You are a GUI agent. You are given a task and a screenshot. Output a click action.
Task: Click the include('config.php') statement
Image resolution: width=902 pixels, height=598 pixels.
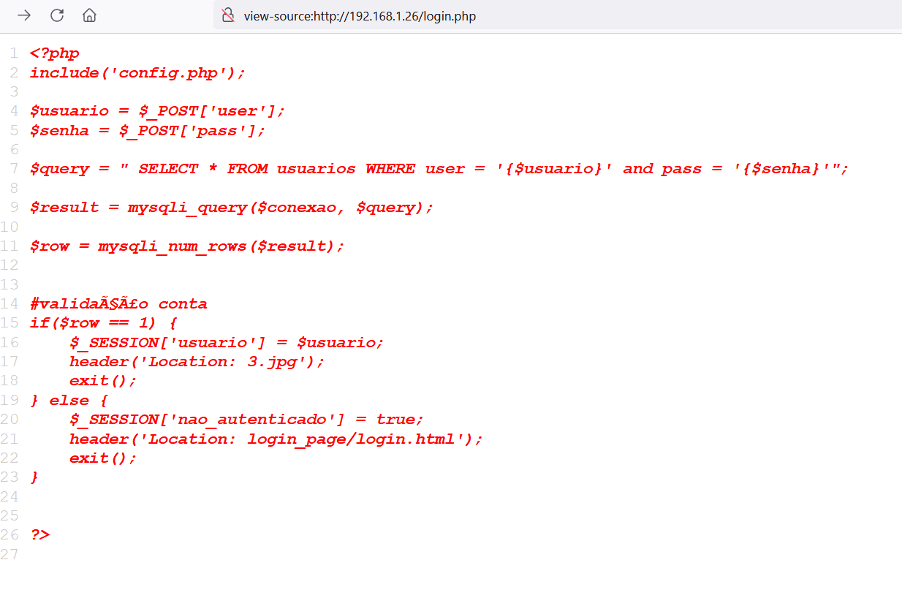pos(137,72)
